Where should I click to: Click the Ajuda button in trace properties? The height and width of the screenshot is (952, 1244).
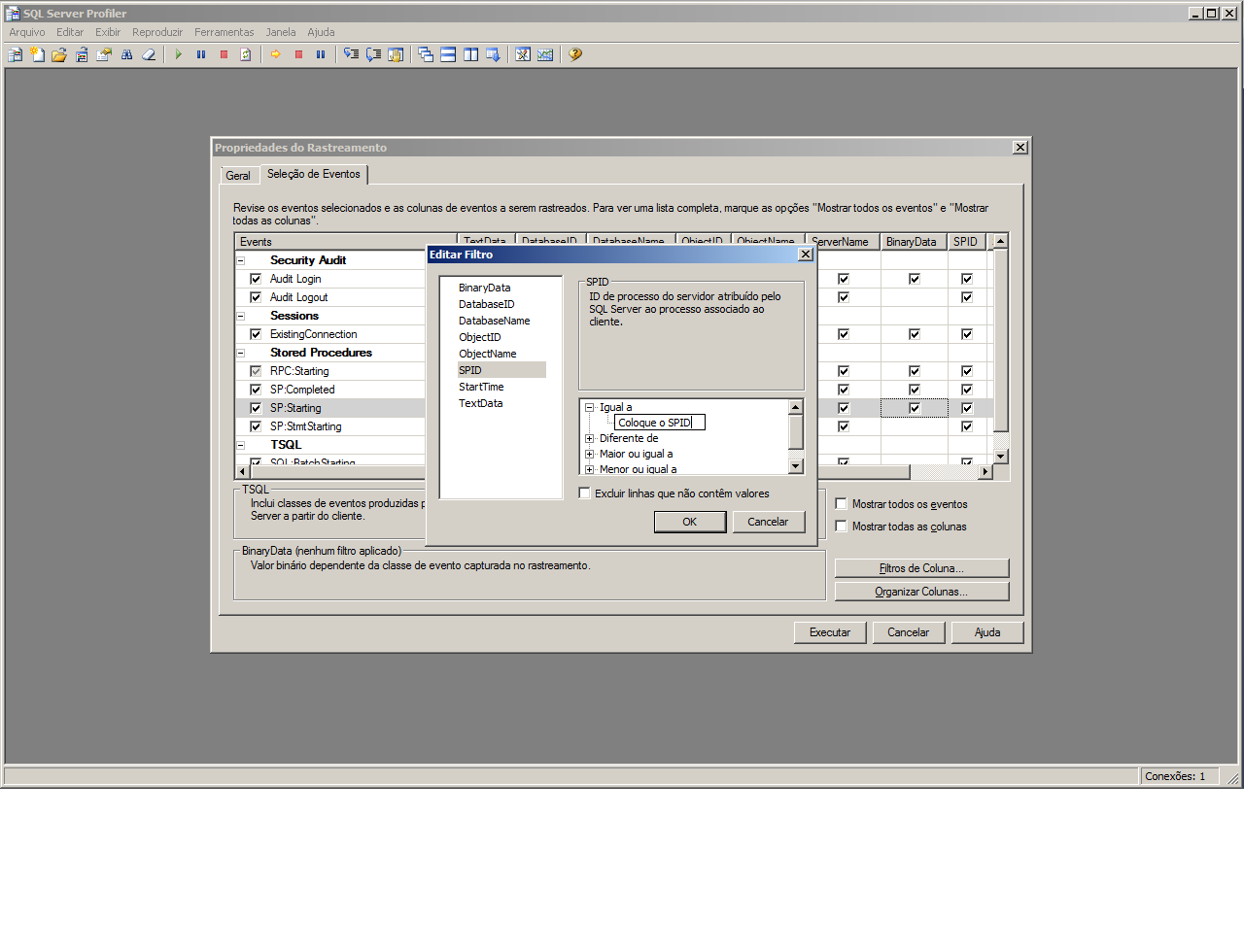(987, 632)
